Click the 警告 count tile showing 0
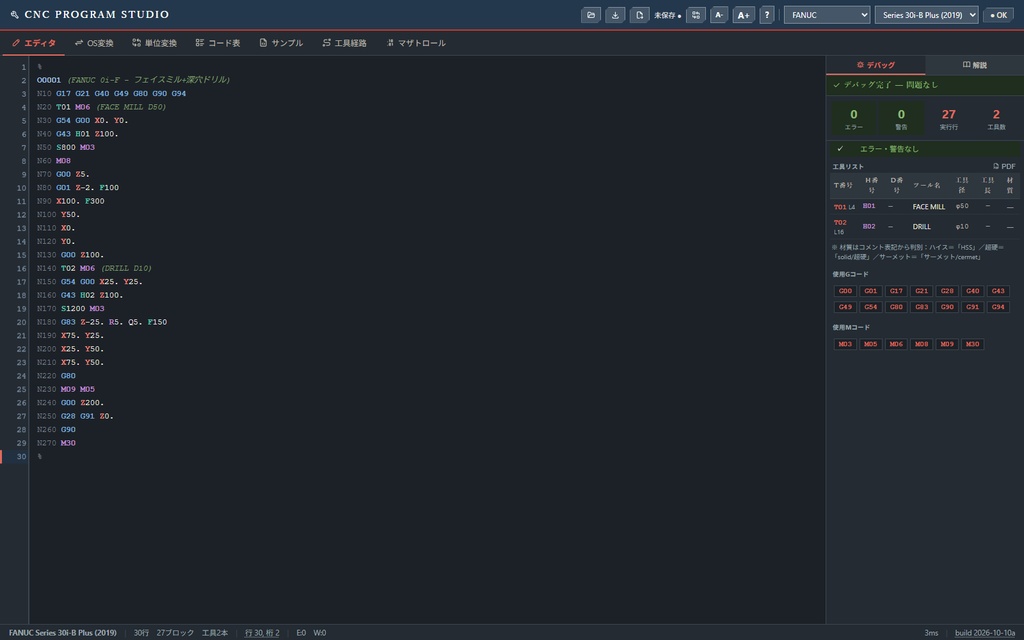 [x=901, y=119]
